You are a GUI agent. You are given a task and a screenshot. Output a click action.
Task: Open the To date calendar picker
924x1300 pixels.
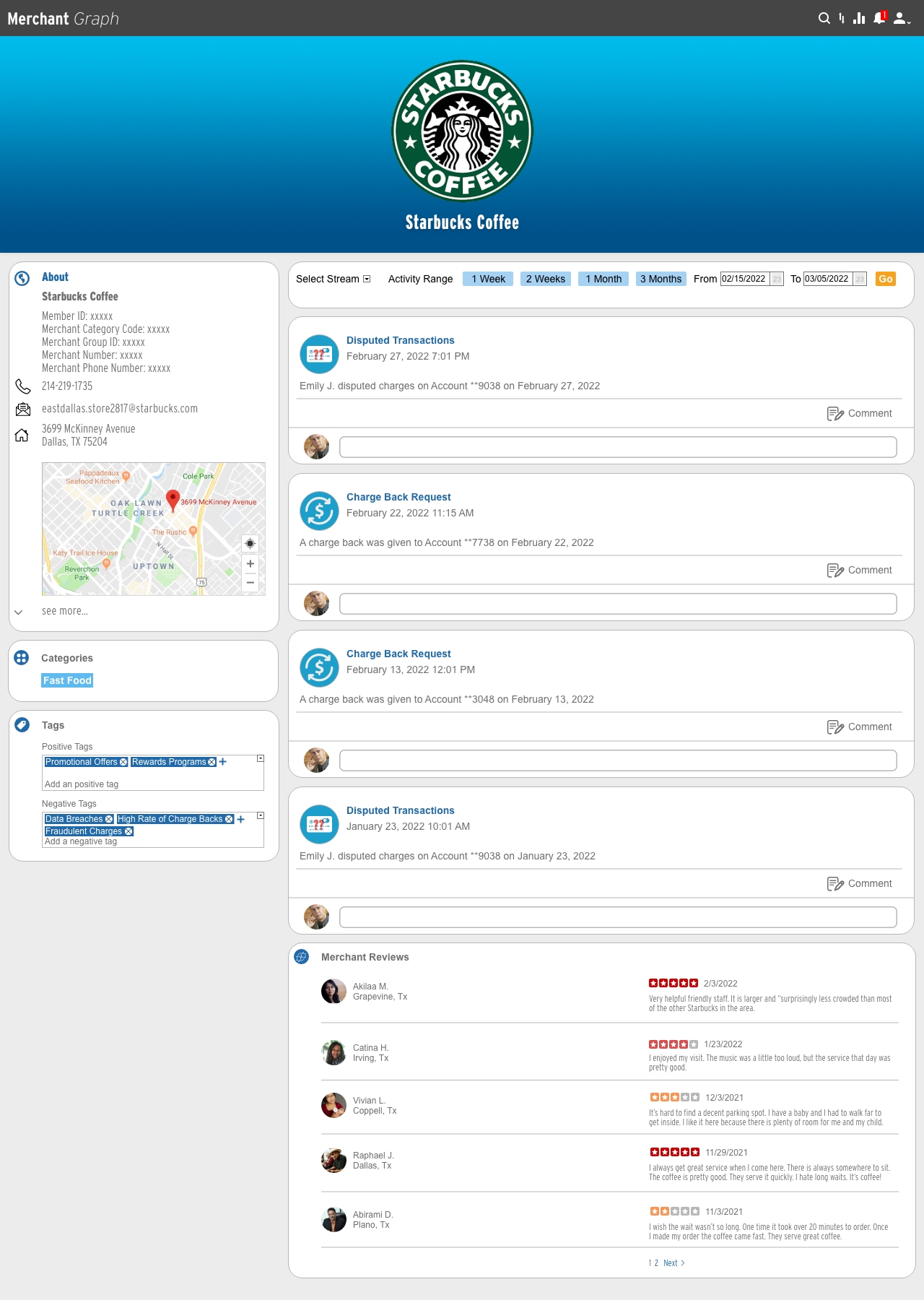point(860,279)
